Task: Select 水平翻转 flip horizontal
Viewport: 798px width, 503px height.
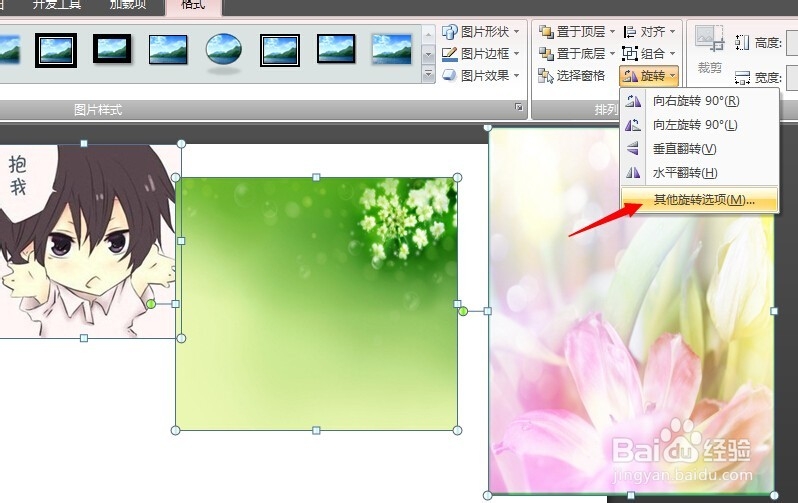Action: tap(699, 173)
